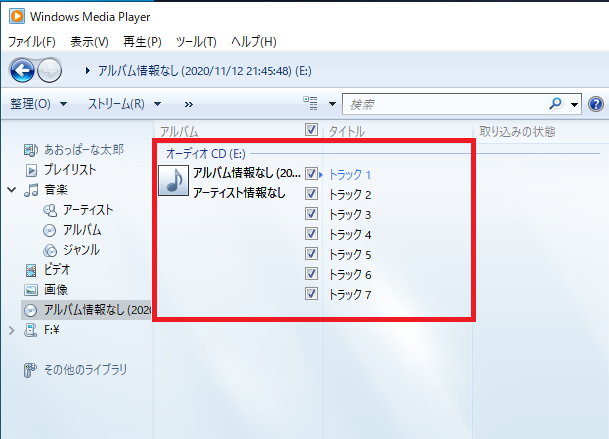609x439 pixels.
Task: Click the magnifier search icon
Action: pos(555,104)
